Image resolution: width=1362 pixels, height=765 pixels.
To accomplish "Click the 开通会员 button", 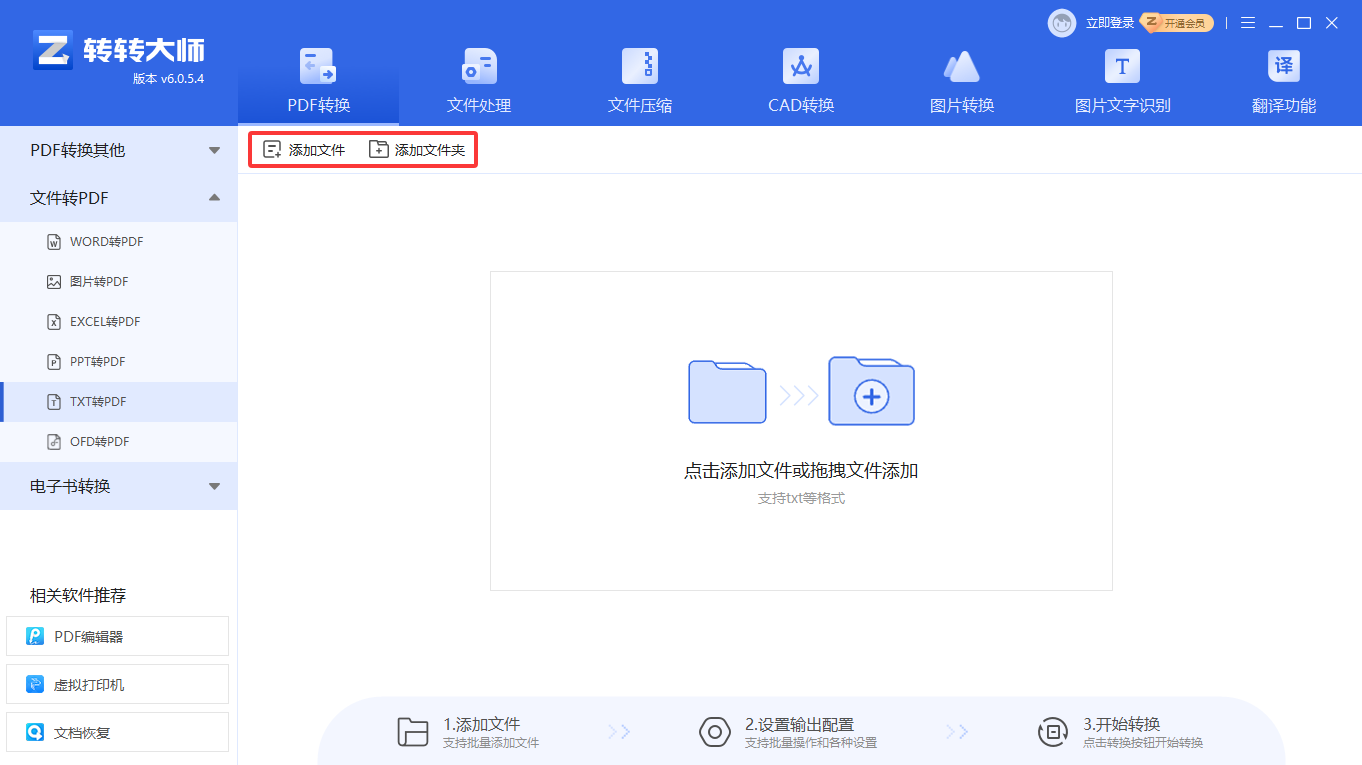I will pyautogui.click(x=1178, y=23).
